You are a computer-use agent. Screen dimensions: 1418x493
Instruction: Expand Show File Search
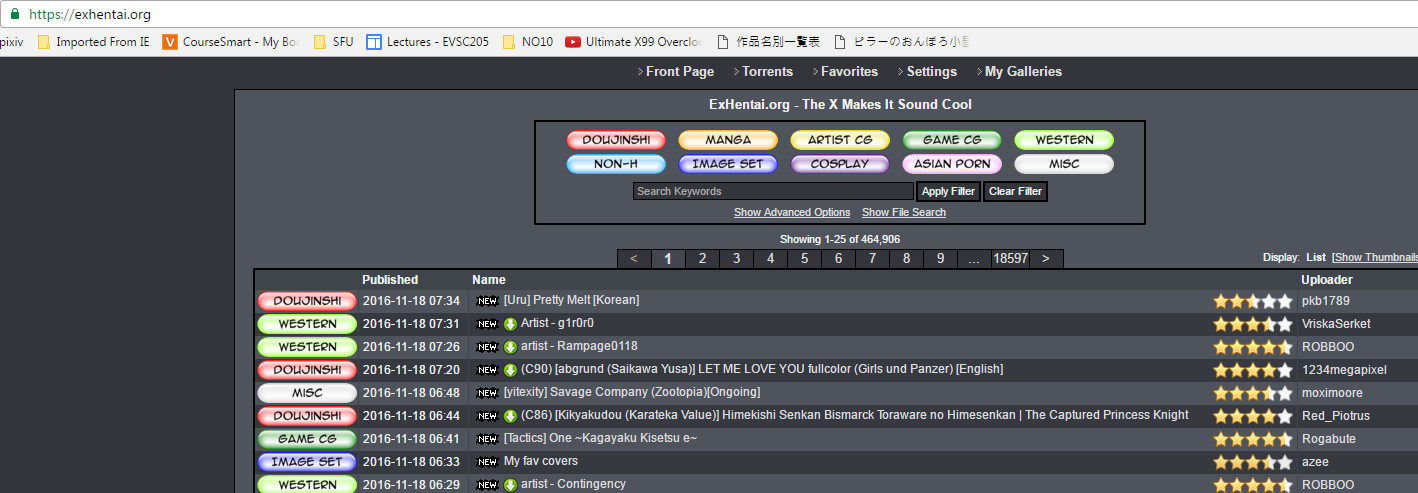[x=904, y=212]
